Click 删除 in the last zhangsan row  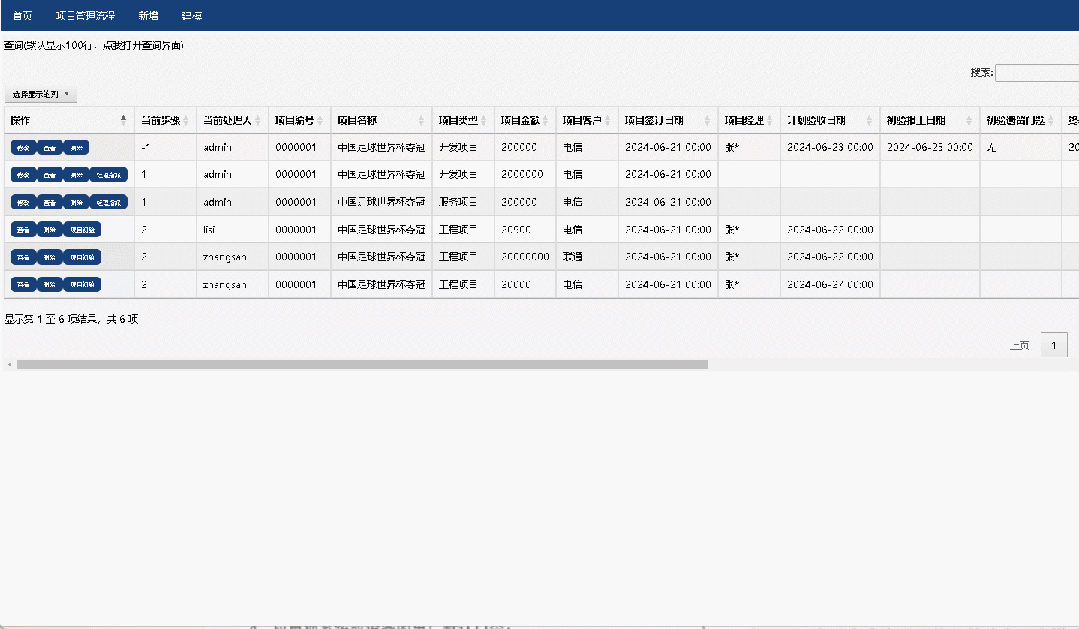tap(50, 284)
